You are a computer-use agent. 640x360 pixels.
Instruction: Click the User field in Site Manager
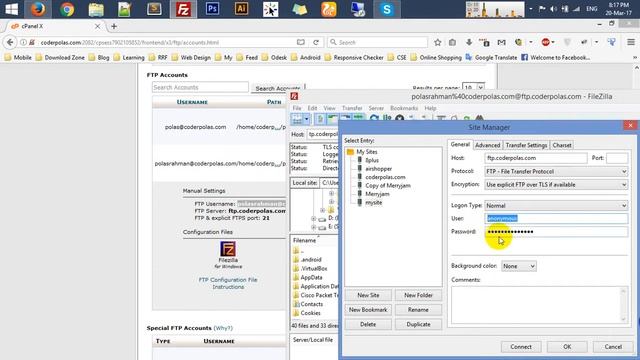point(556,218)
